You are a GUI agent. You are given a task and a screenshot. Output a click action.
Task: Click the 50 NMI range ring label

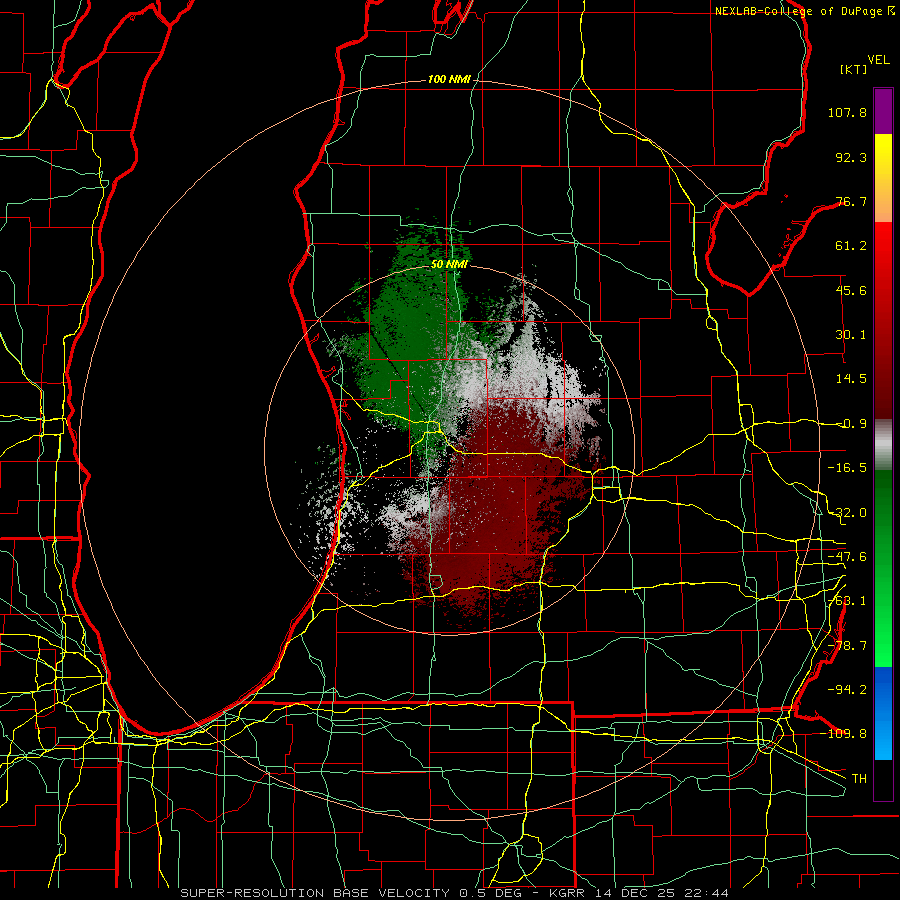(449, 264)
